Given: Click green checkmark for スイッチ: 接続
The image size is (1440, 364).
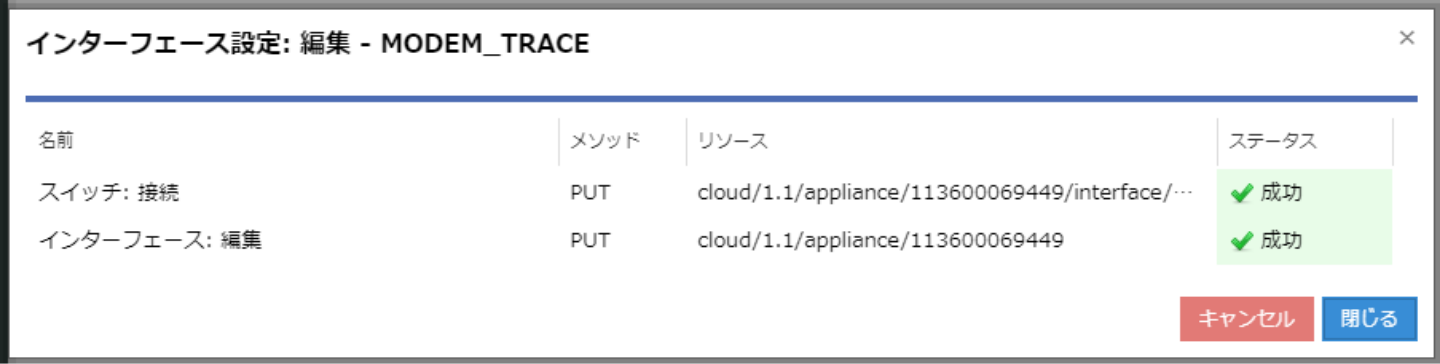Looking at the screenshot, I should point(1242,194).
